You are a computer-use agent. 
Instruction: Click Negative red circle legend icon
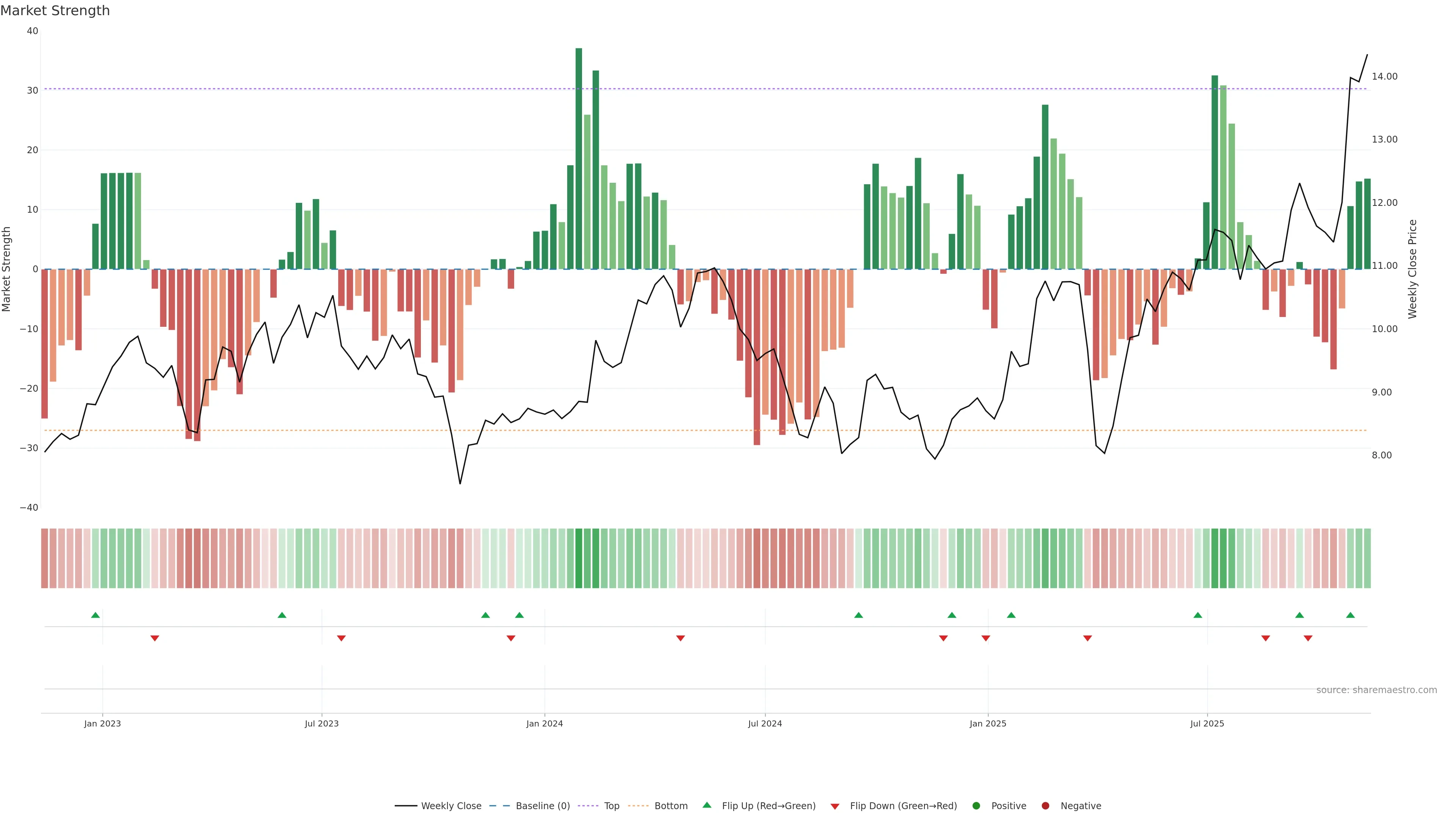click(1045, 805)
